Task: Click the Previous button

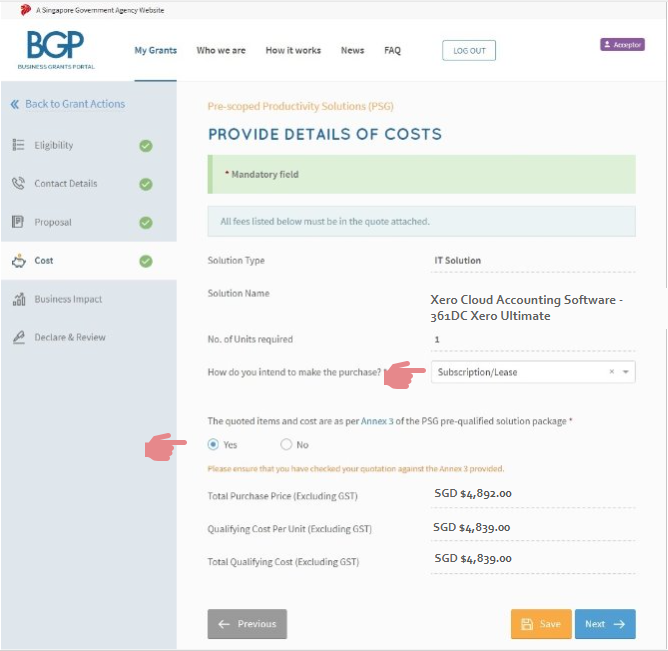Action: (x=247, y=624)
